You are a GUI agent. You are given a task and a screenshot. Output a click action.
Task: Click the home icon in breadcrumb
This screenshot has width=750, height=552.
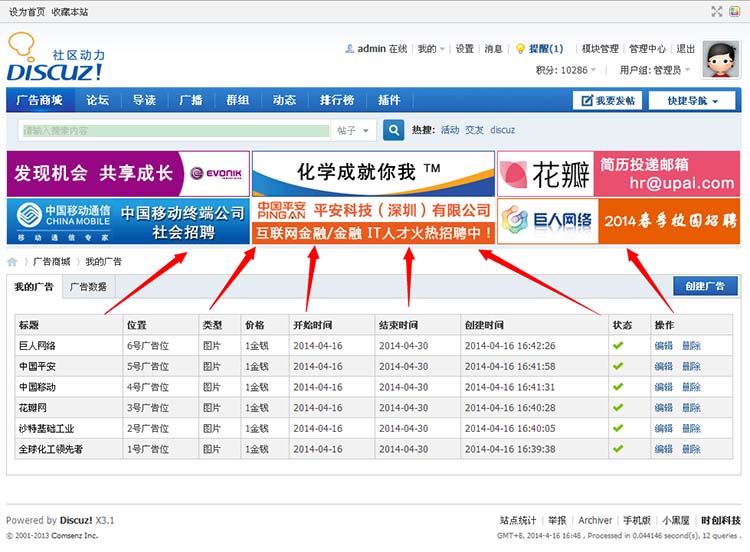12,262
